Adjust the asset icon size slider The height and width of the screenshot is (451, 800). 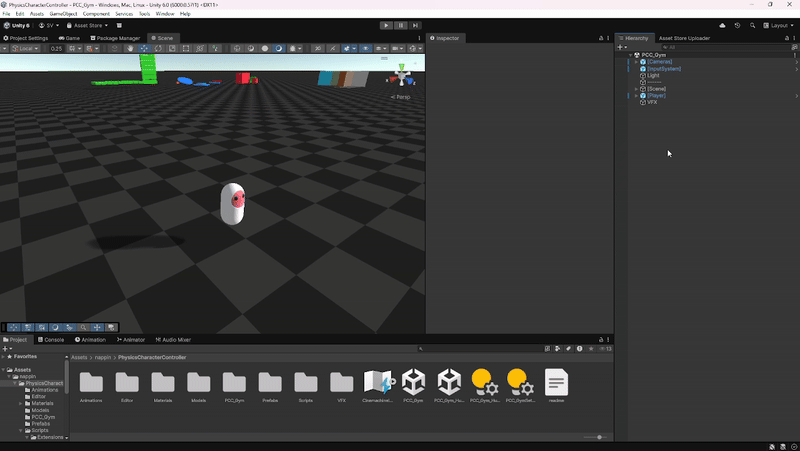(599, 437)
